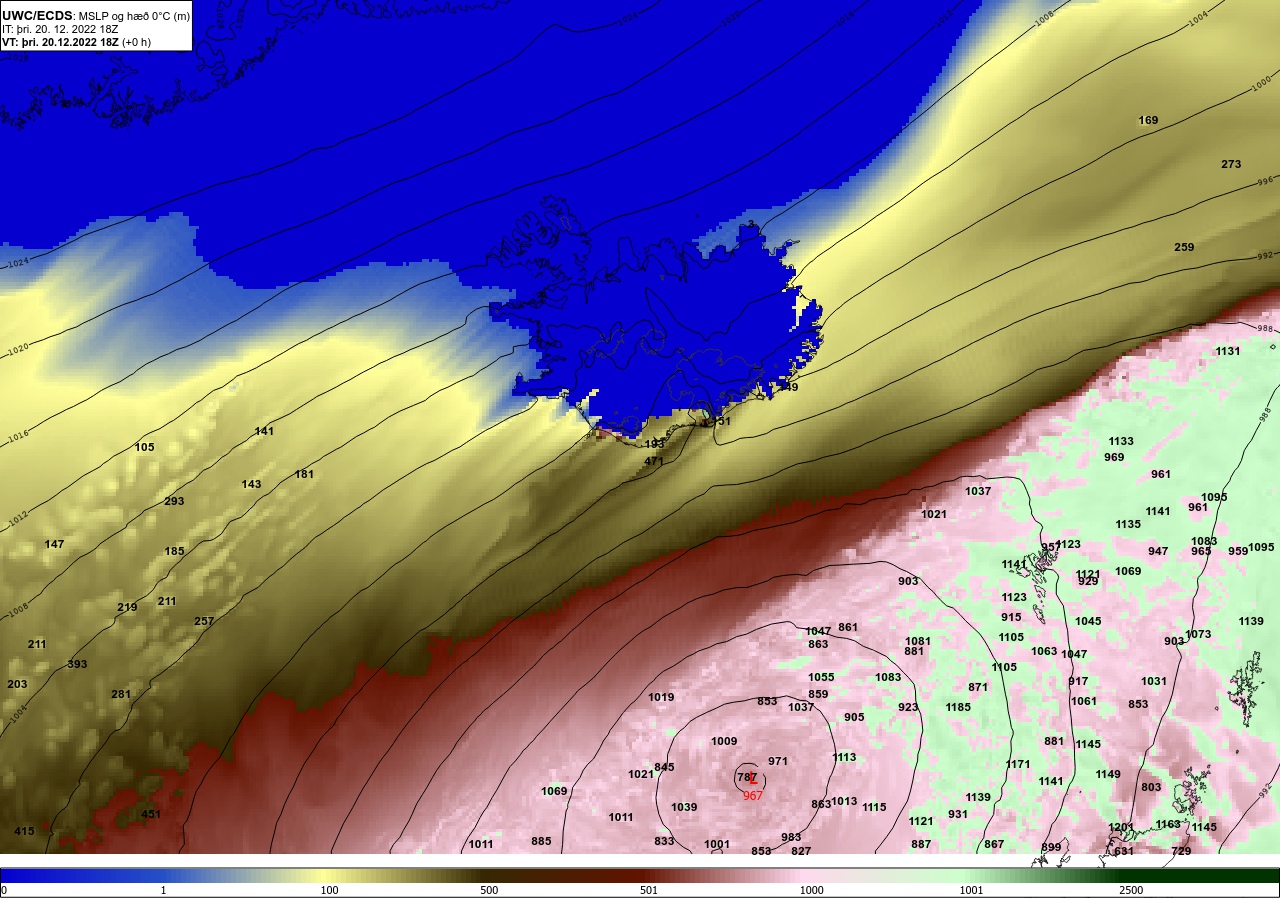The width and height of the screenshot is (1280, 898).
Task: Pick the height value 947
Action: point(1158,551)
